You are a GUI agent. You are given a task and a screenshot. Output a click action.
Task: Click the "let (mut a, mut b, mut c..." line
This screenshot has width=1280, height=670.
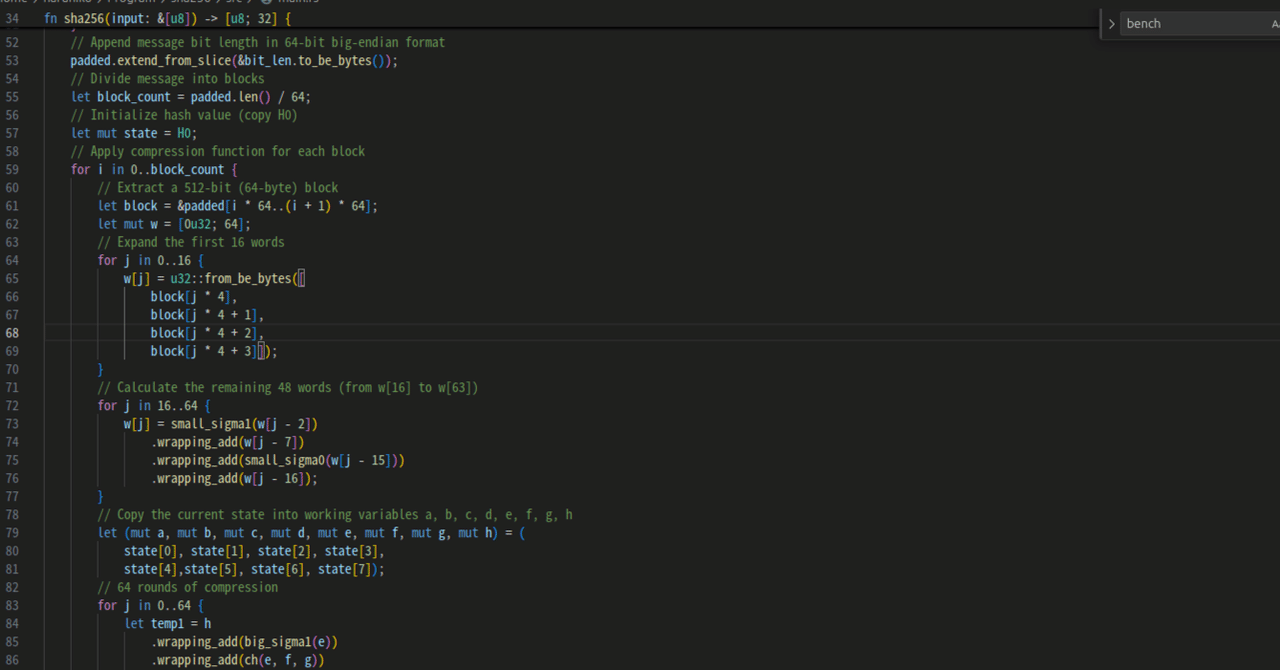coord(311,533)
